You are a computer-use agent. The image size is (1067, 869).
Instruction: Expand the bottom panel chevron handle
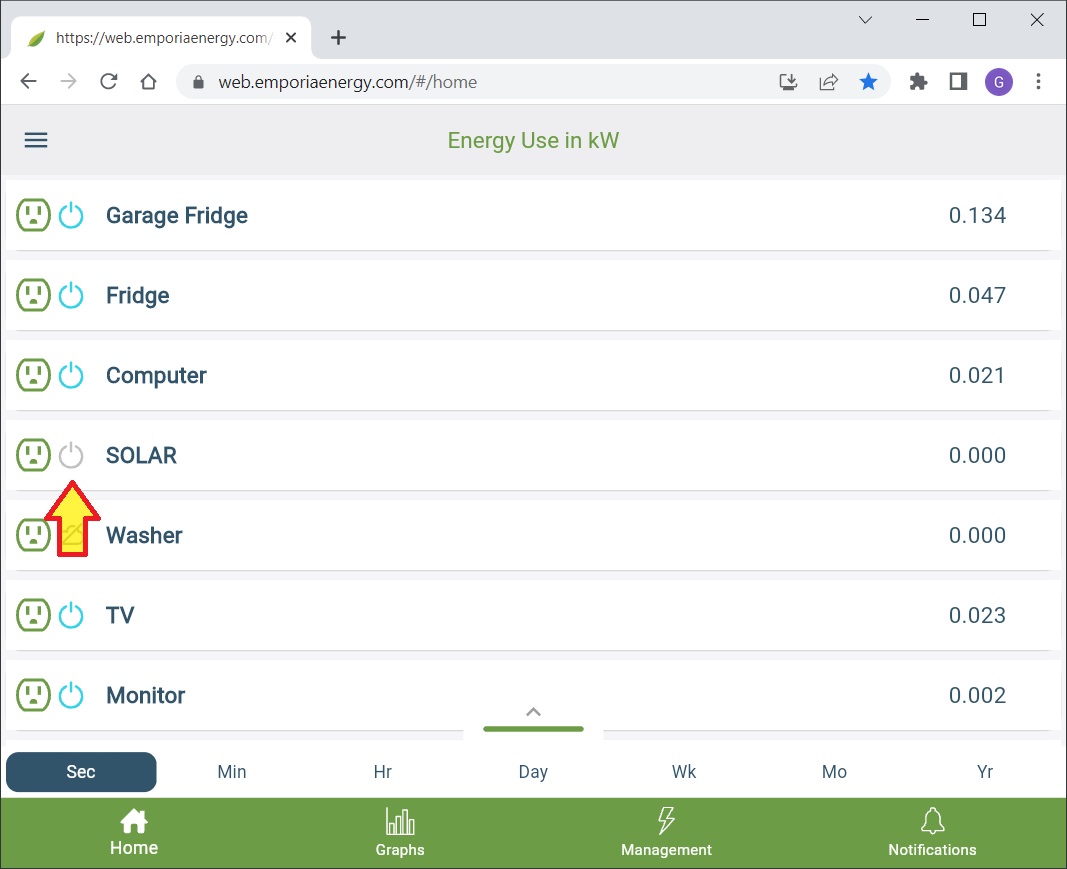click(533, 713)
